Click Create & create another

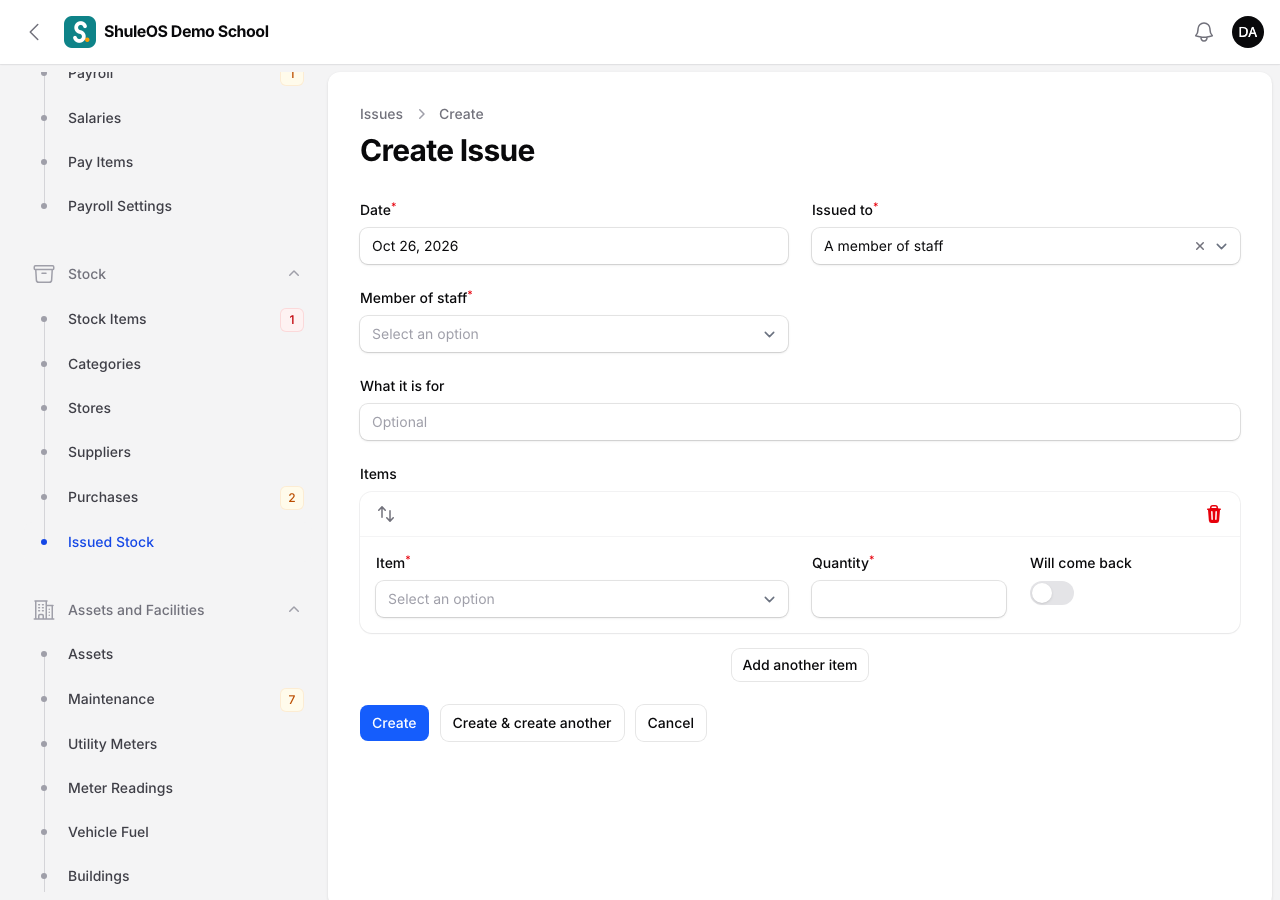(x=532, y=723)
